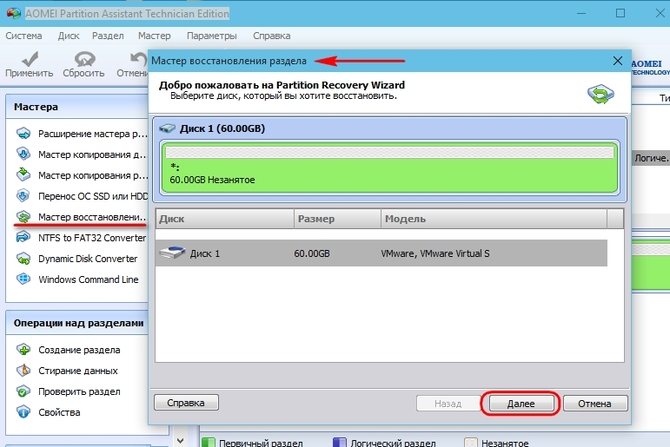Click the Проверить раздел operation
Viewport: 670px width, 447px height.
[79, 391]
